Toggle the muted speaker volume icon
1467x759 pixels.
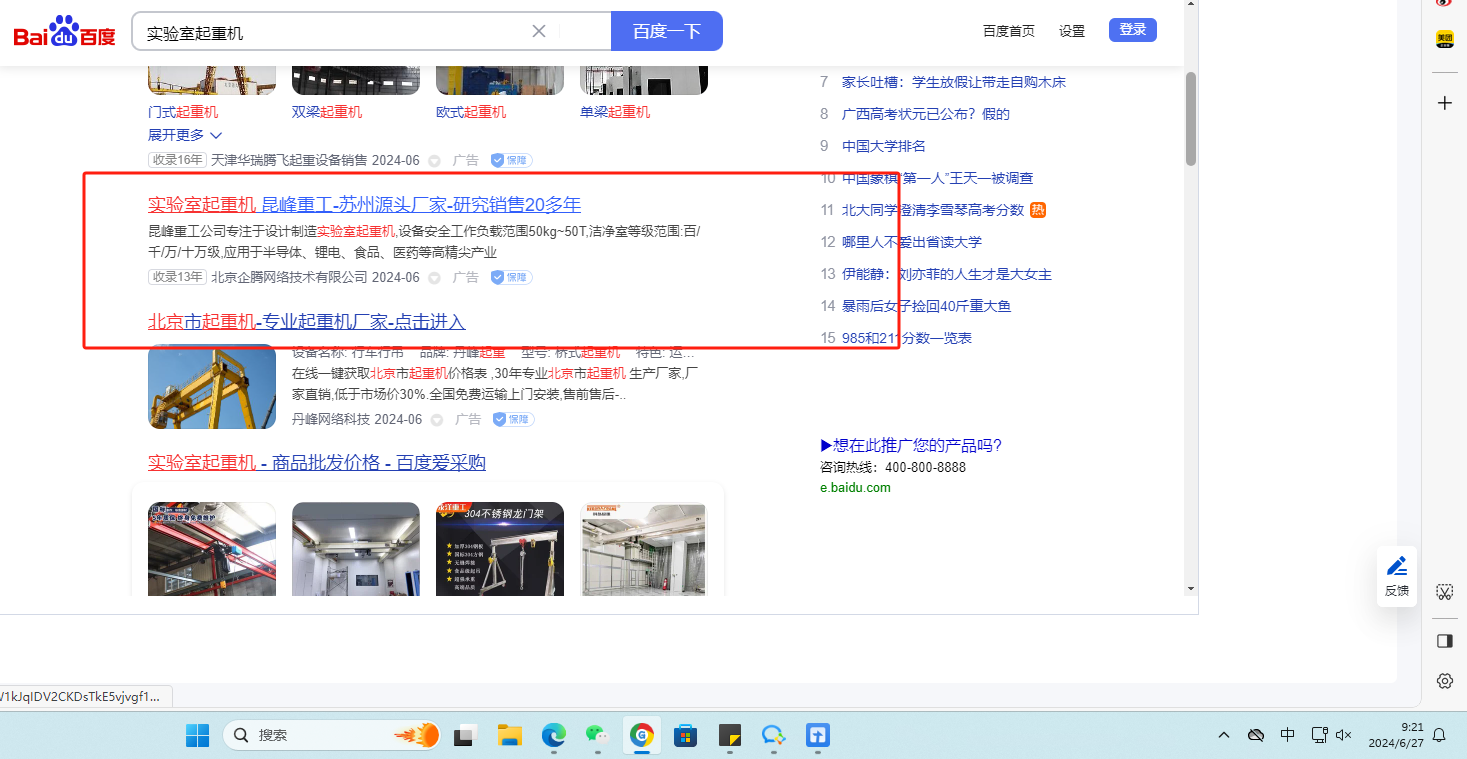pos(1344,735)
